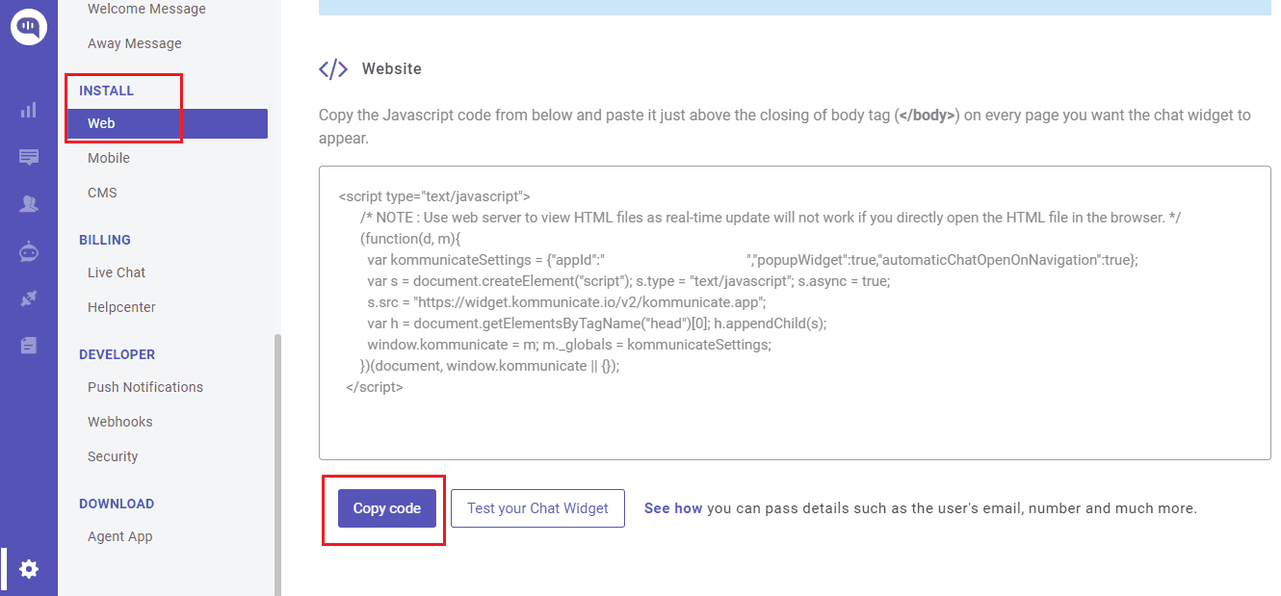Open the bot integrations icon
This screenshot has height=596, width=1281.
(x=28, y=251)
